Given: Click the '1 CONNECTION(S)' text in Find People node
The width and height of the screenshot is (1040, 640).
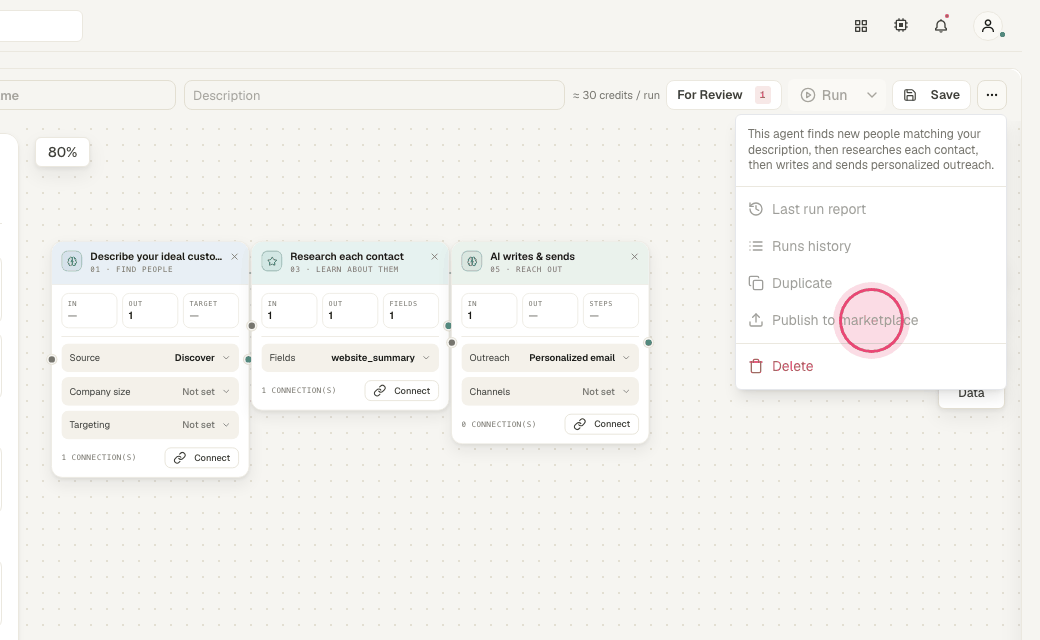Looking at the screenshot, I should [x=99, y=458].
